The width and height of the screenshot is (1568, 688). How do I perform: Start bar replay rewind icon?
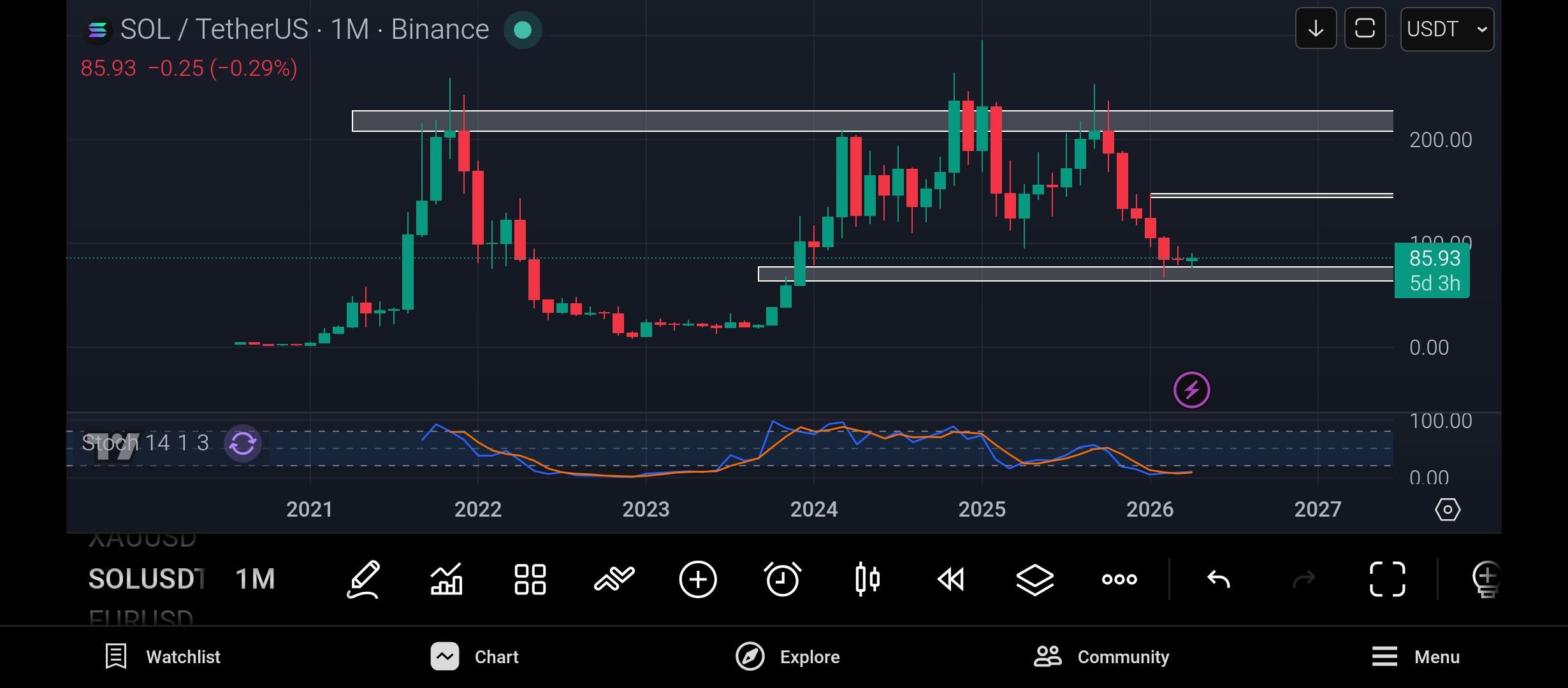[x=951, y=579]
